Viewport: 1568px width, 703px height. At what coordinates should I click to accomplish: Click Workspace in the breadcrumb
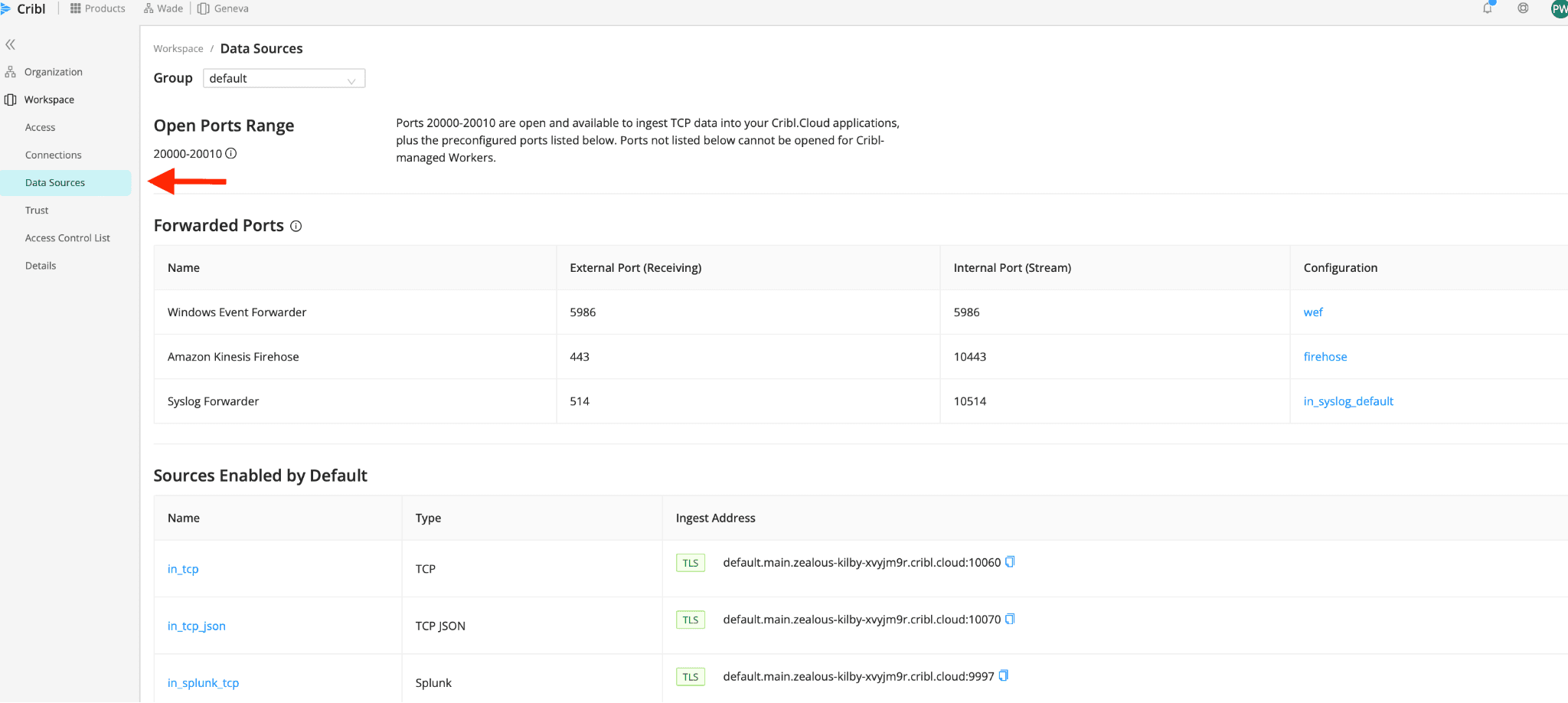pyautogui.click(x=178, y=49)
